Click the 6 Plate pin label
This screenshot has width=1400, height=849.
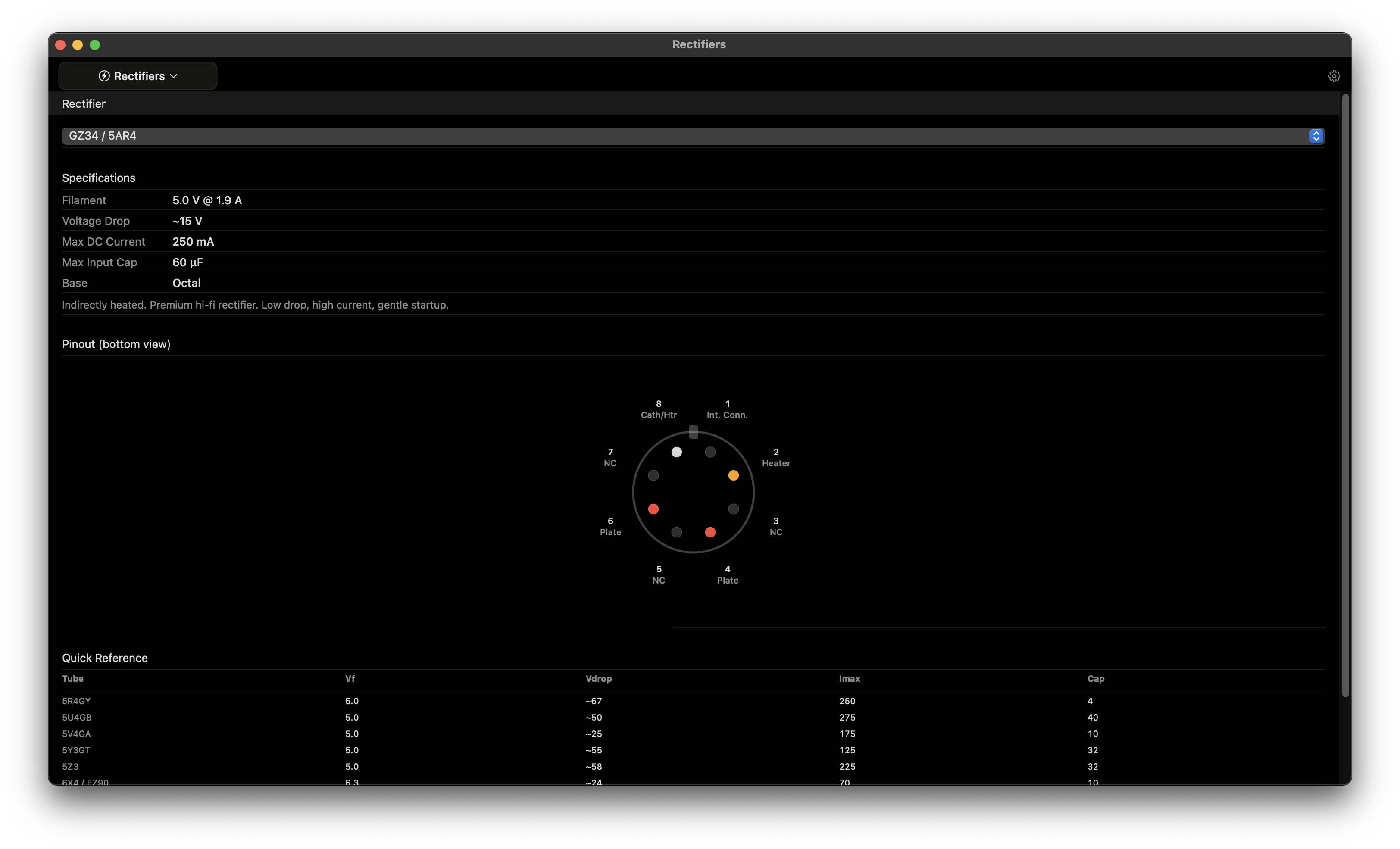(610, 527)
